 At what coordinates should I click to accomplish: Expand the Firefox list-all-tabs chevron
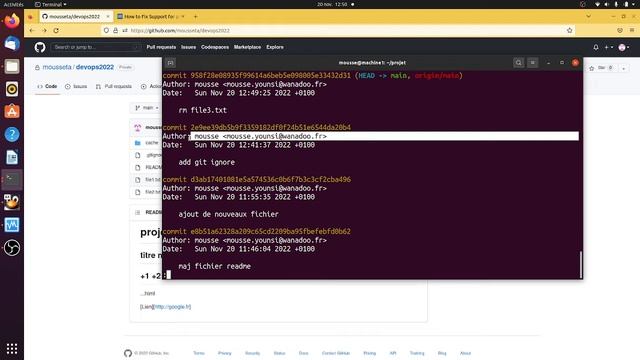[589, 16]
